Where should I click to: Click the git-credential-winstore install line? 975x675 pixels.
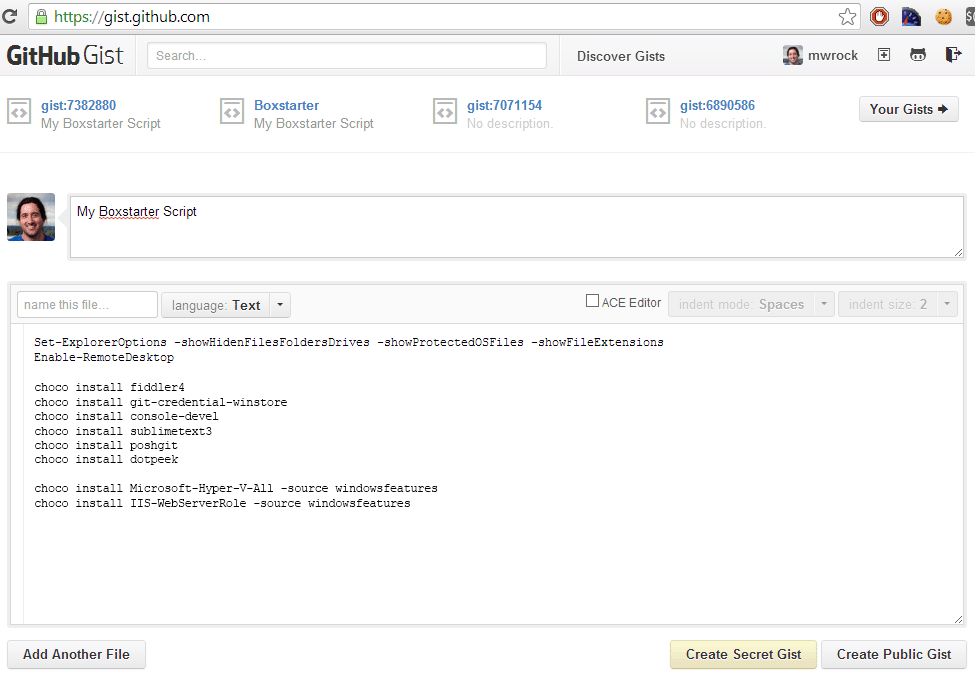[161, 402]
